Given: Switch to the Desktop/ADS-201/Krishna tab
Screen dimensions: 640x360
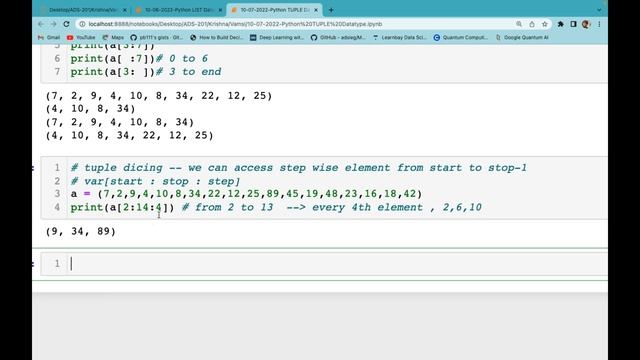Looking at the screenshot, I should pyautogui.click(x=84, y=10).
